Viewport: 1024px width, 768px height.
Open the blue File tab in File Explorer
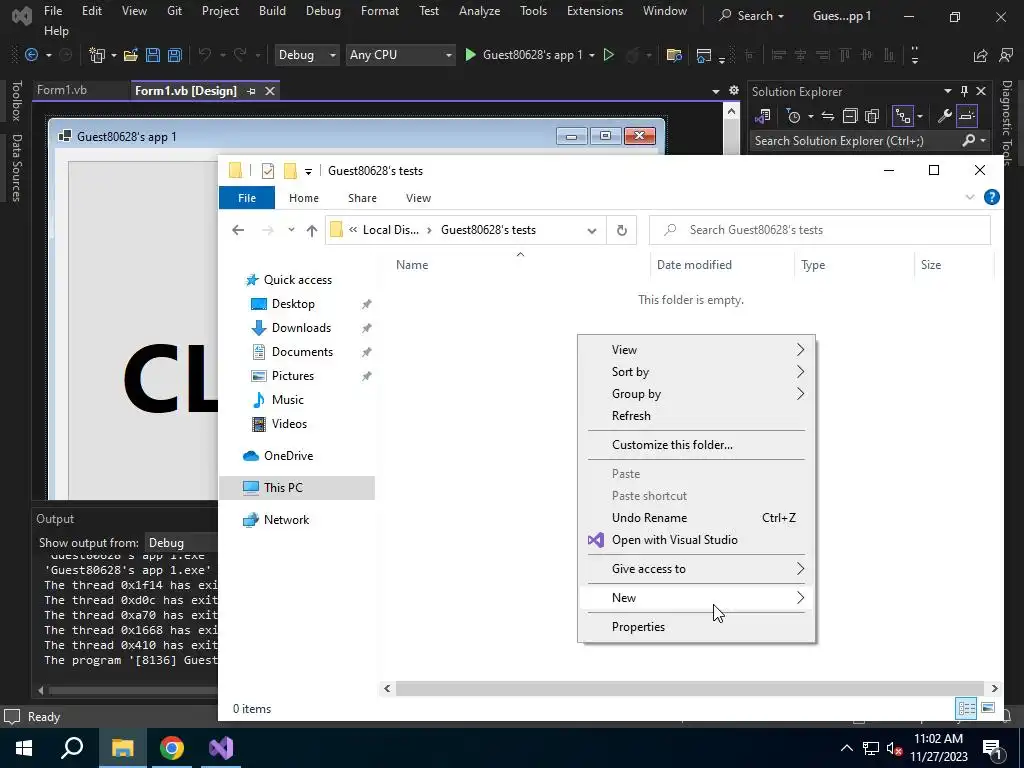[247, 198]
